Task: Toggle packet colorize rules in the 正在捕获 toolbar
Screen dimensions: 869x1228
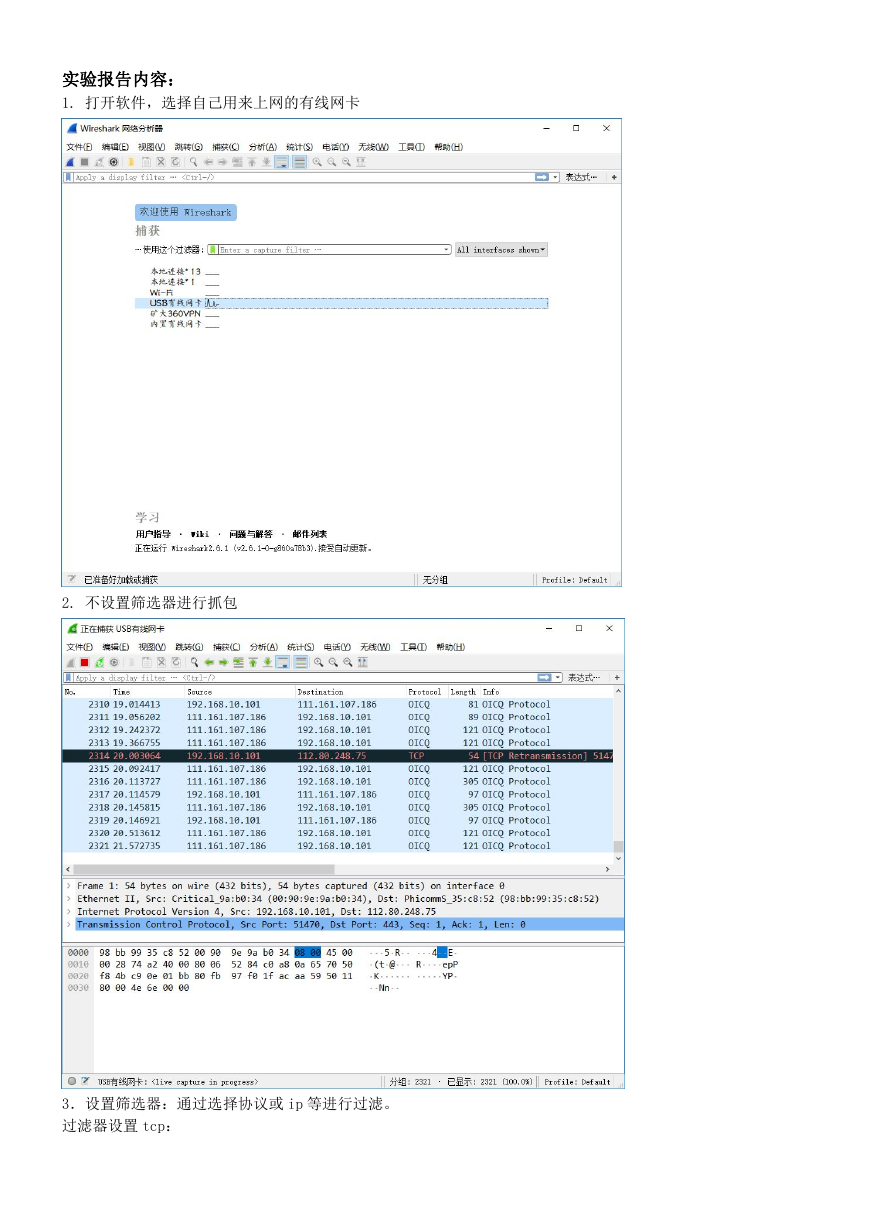Action: point(301,662)
